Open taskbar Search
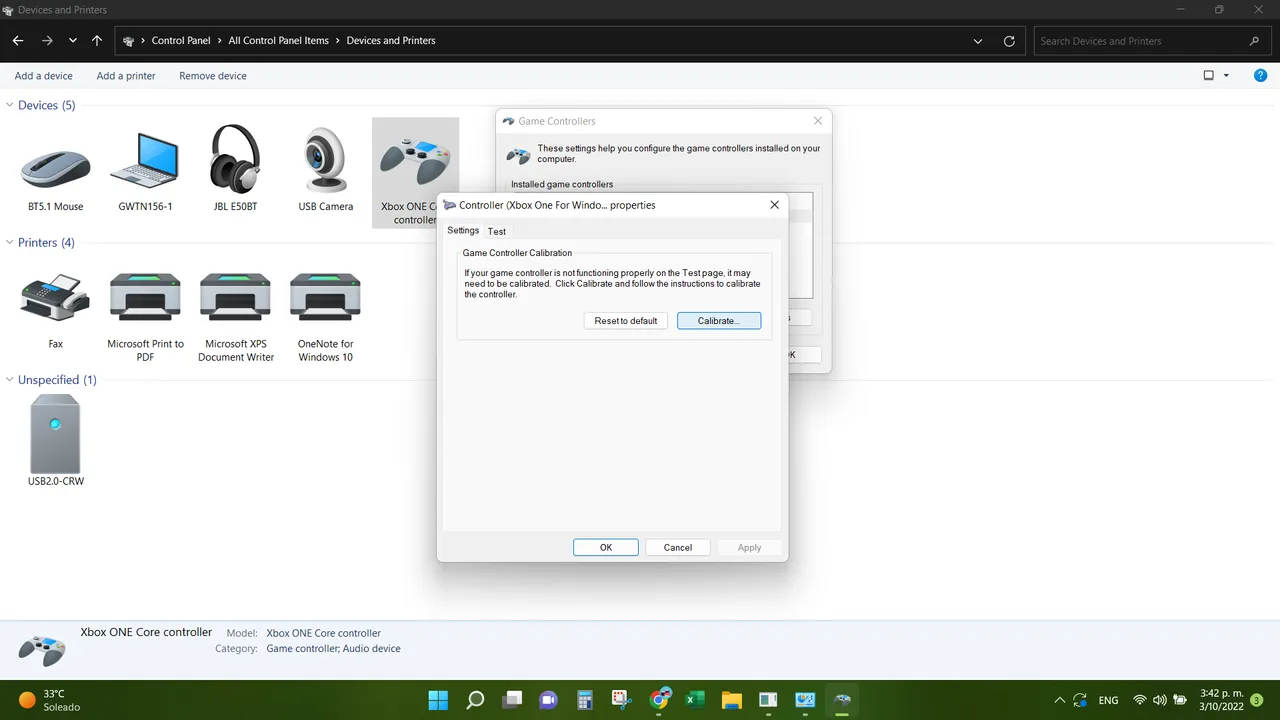The width and height of the screenshot is (1280, 720). point(475,700)
